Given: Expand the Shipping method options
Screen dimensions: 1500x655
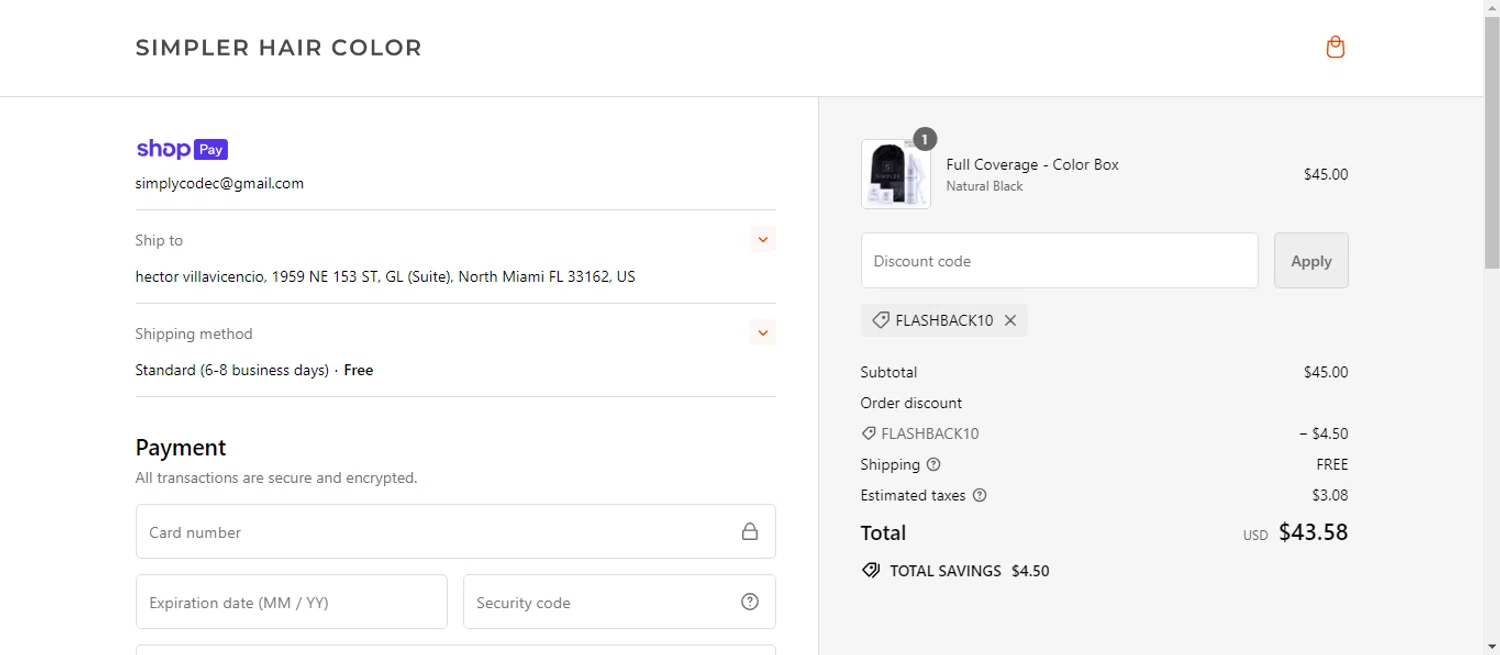Looking at the screenshot, I should (x=763, y=333).
